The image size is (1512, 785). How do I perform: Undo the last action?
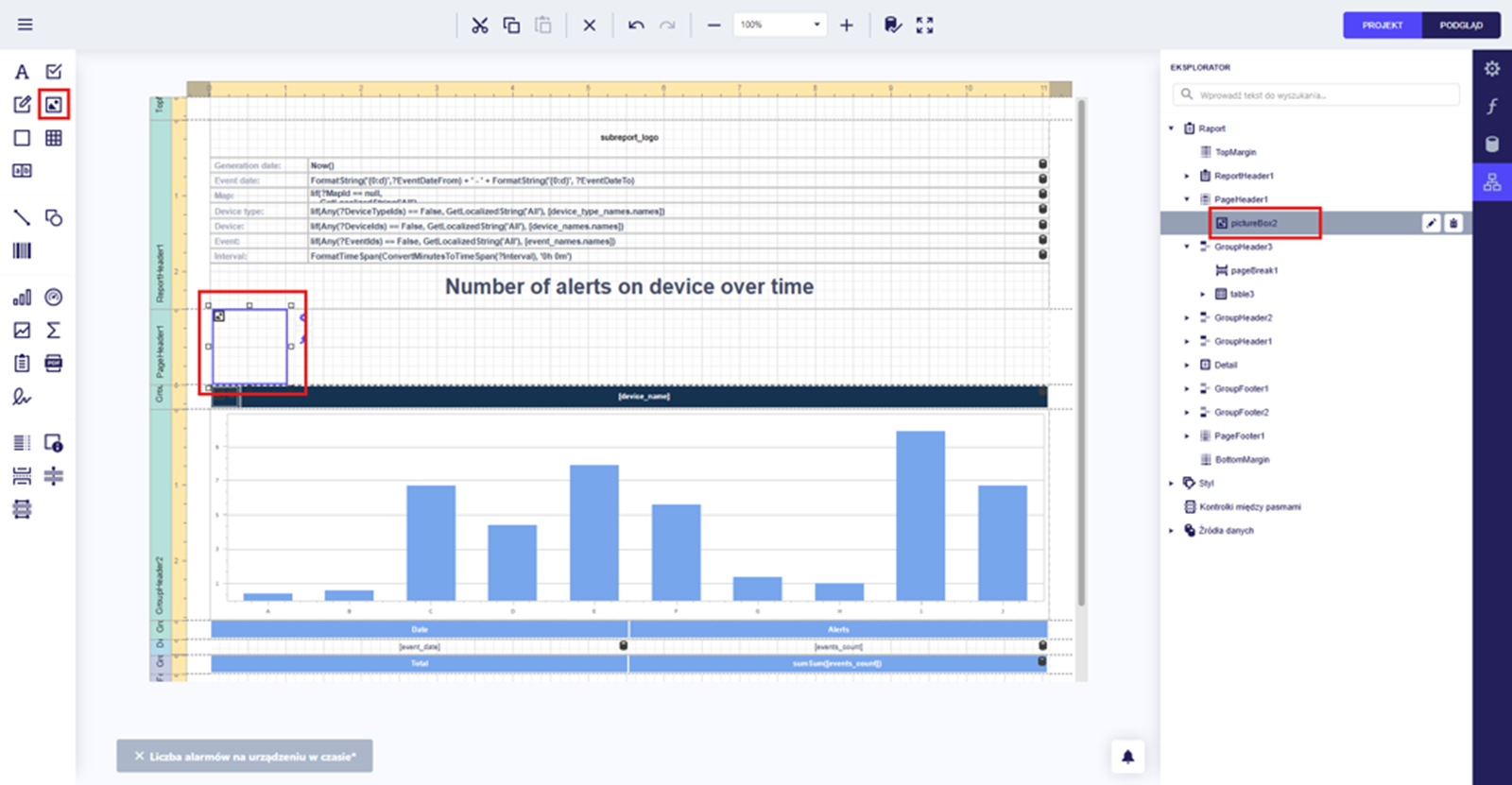636,26
